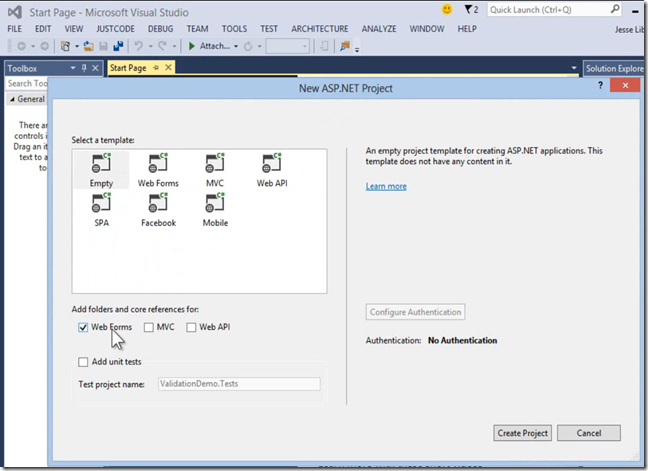This screenshot has height=471, width=648.
Task: Click the New Project toolbar icon
Action: click(65, 46)
